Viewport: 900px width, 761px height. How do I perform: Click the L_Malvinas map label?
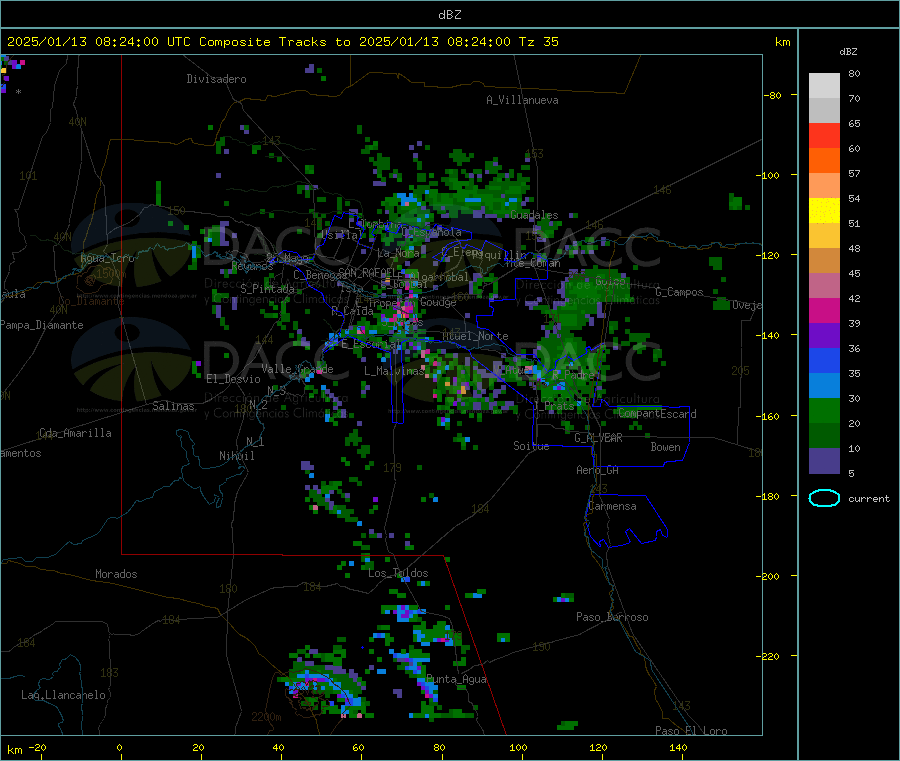pyautogui.click(x=394, y=371)
